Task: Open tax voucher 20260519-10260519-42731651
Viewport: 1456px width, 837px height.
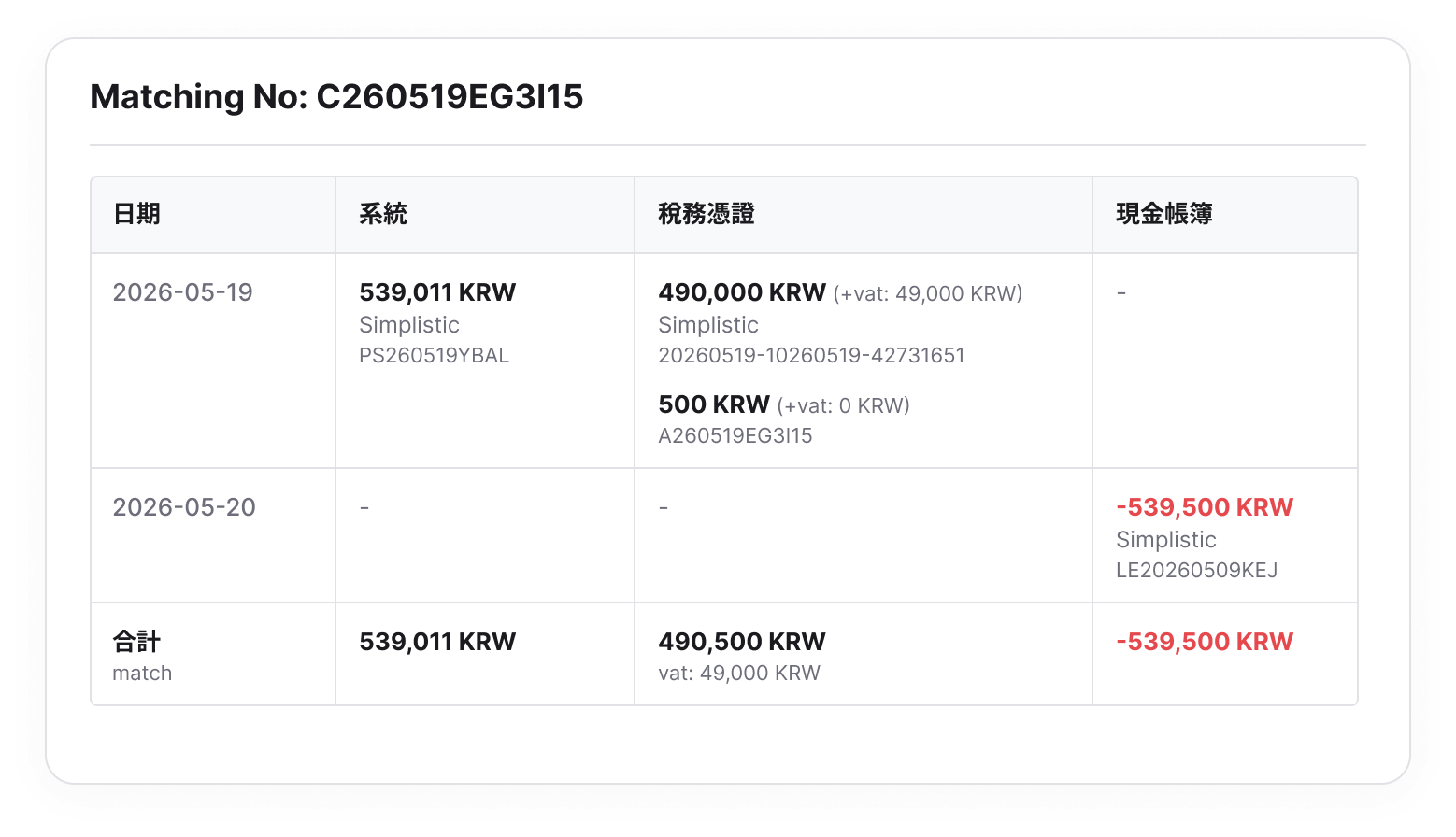Action: pos(811,356)
